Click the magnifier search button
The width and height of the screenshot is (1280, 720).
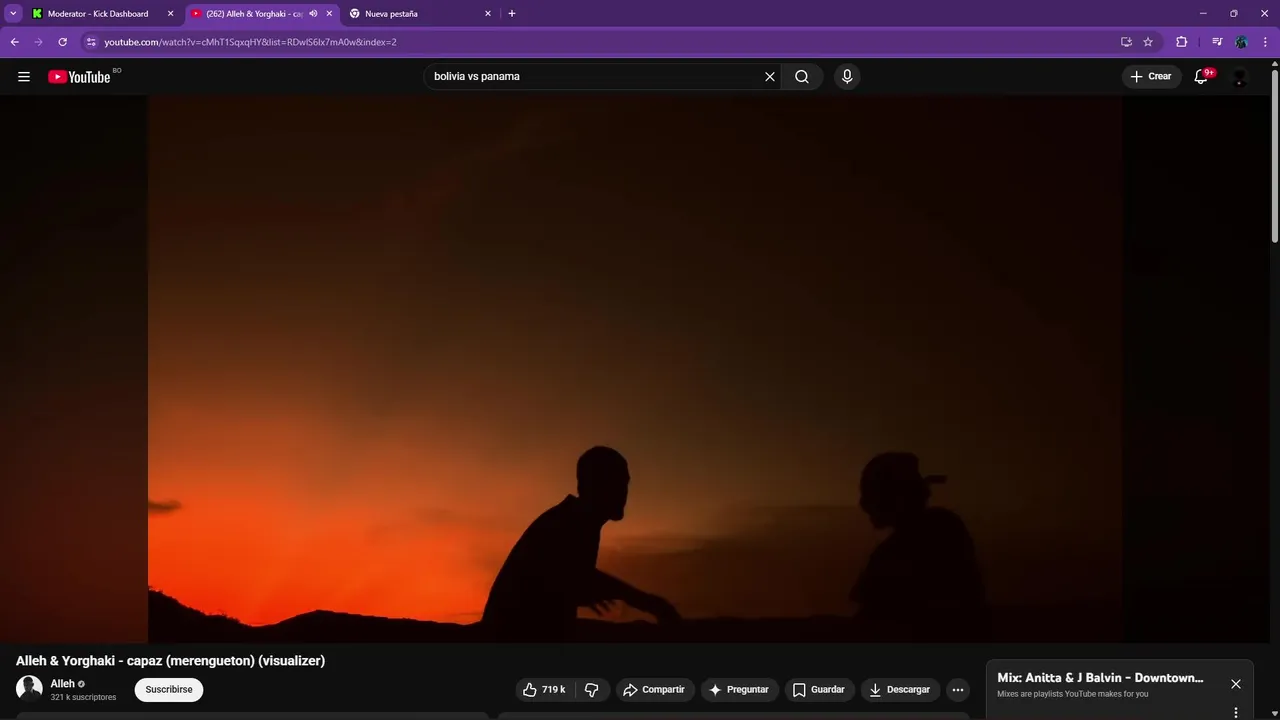coord(802,76)
